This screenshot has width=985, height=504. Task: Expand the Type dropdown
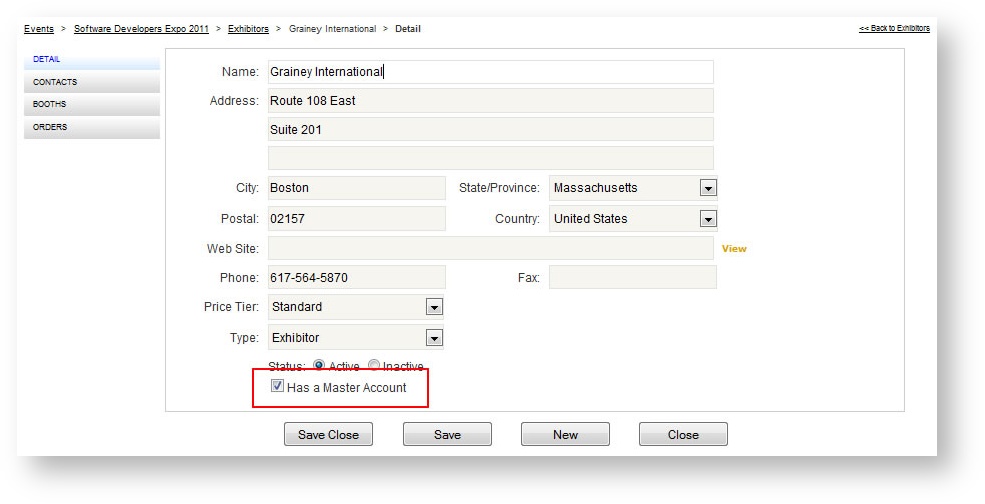tap(434, 338)
